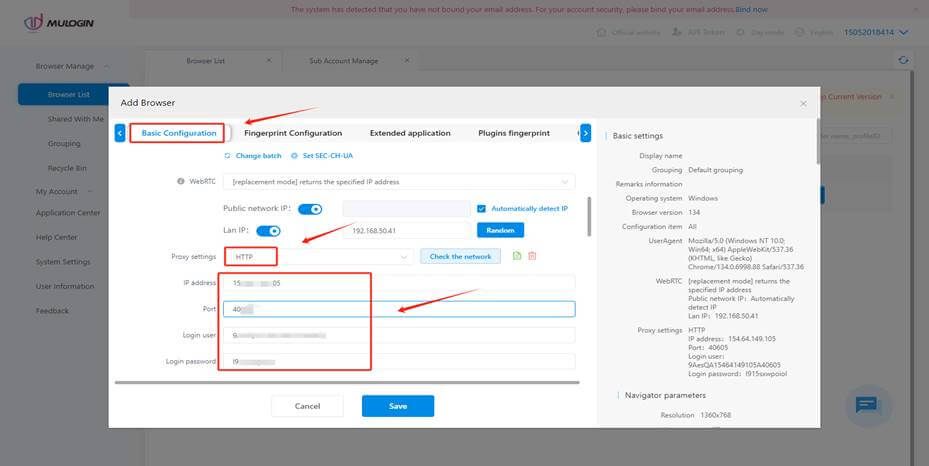The image size is (929, 466).
Task: Close the Browser List tab
Action: pos(268,60)
